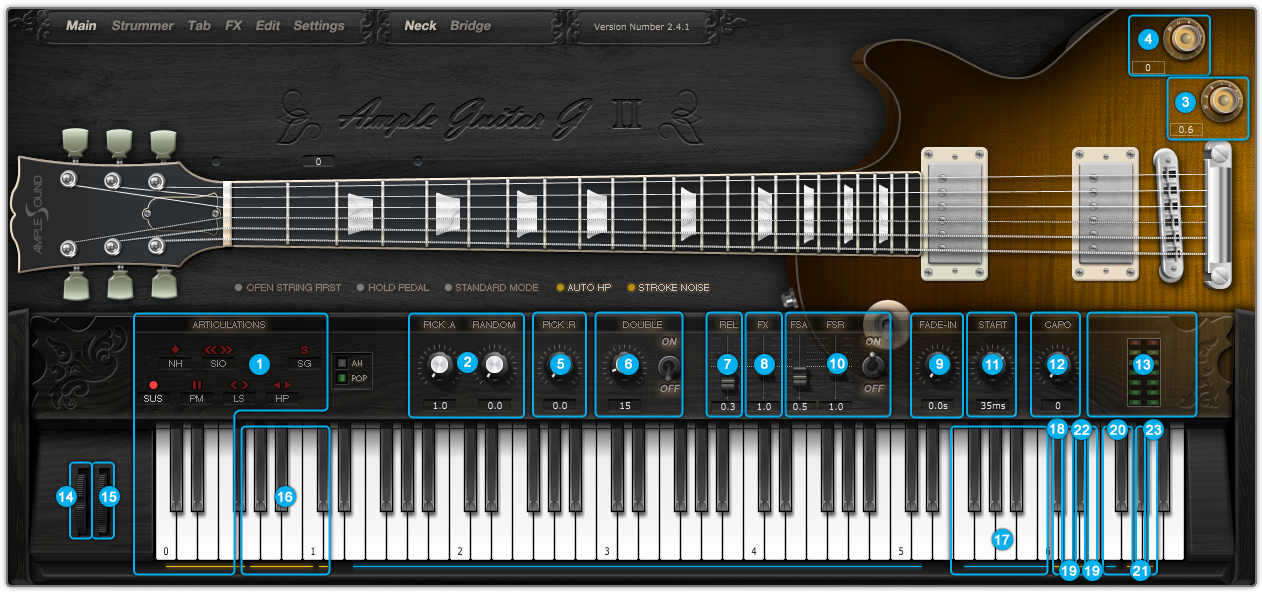Viewport: 1262px width, 592px height.
Task: Open the Settings tab
Action: coord(319,26)
